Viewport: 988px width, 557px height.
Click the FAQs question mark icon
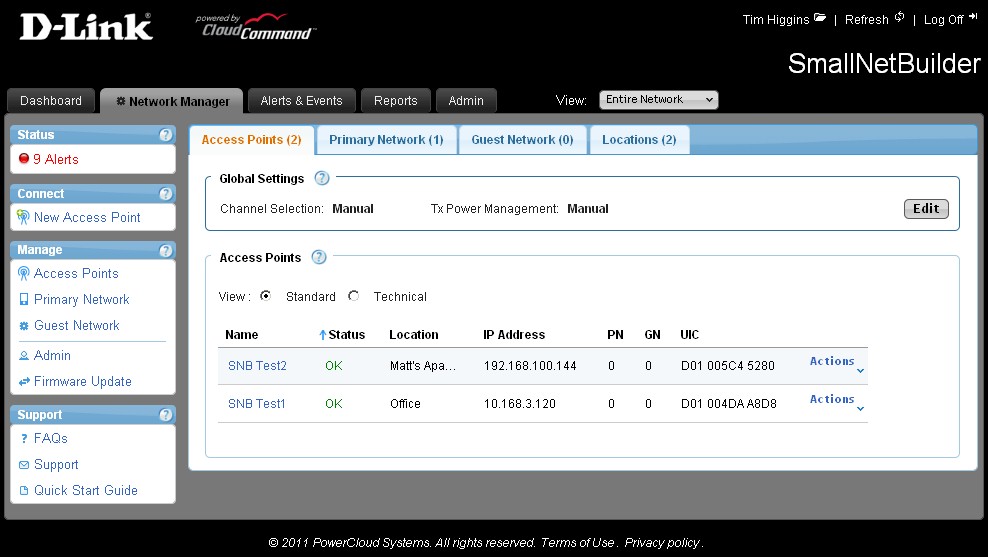click(x=24, y=439)
